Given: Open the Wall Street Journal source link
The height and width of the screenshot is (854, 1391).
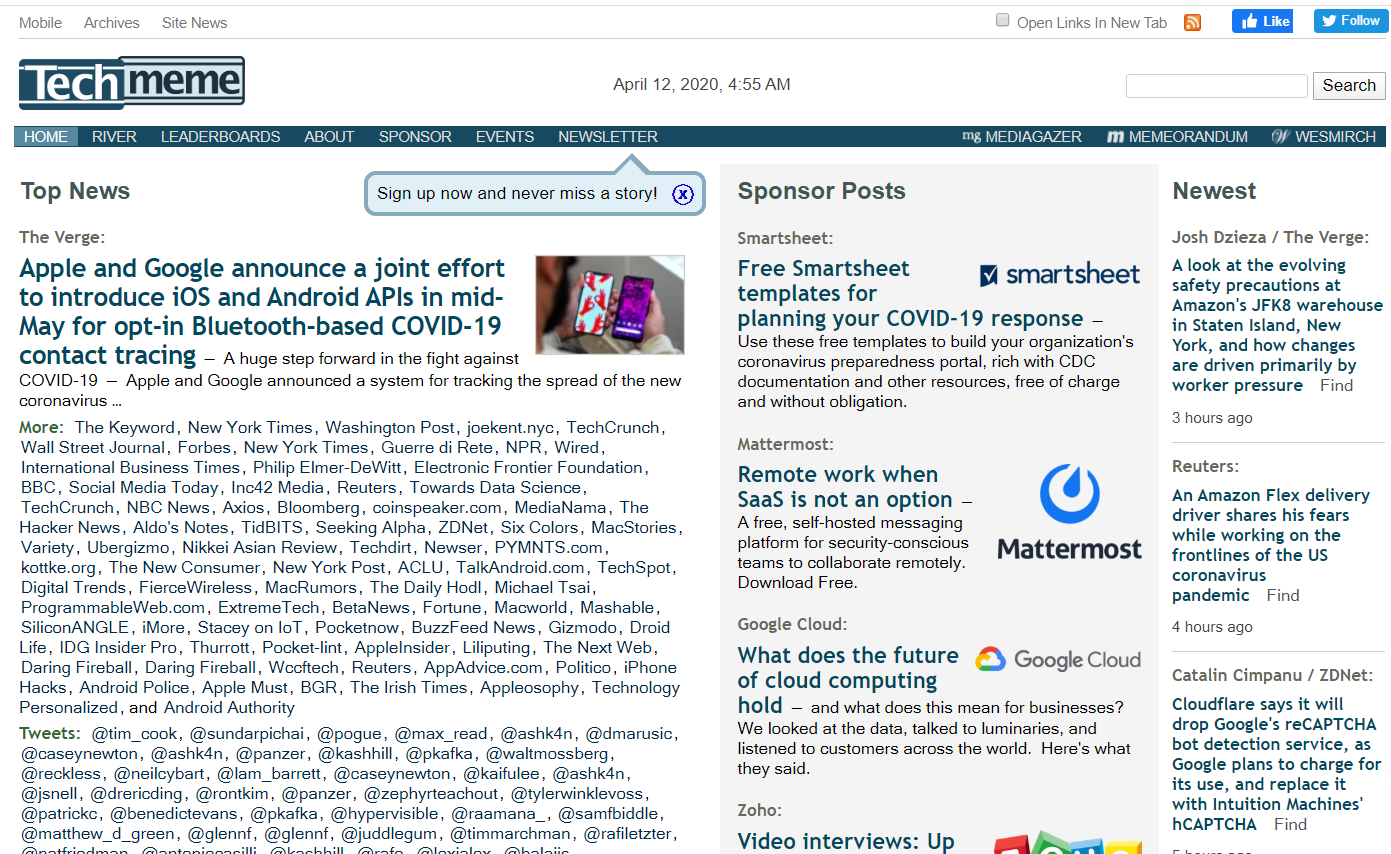Looking at the screenshot, I should tap(93, 447).
